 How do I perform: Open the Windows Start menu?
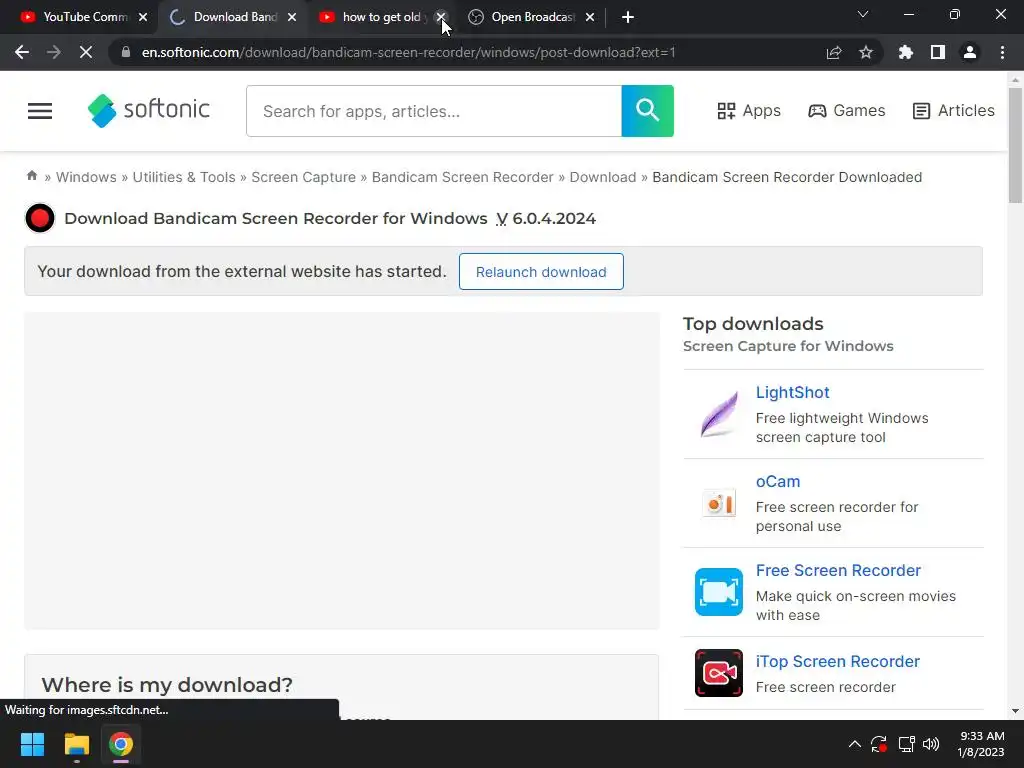pyautogui.click(x=32, y=744)
